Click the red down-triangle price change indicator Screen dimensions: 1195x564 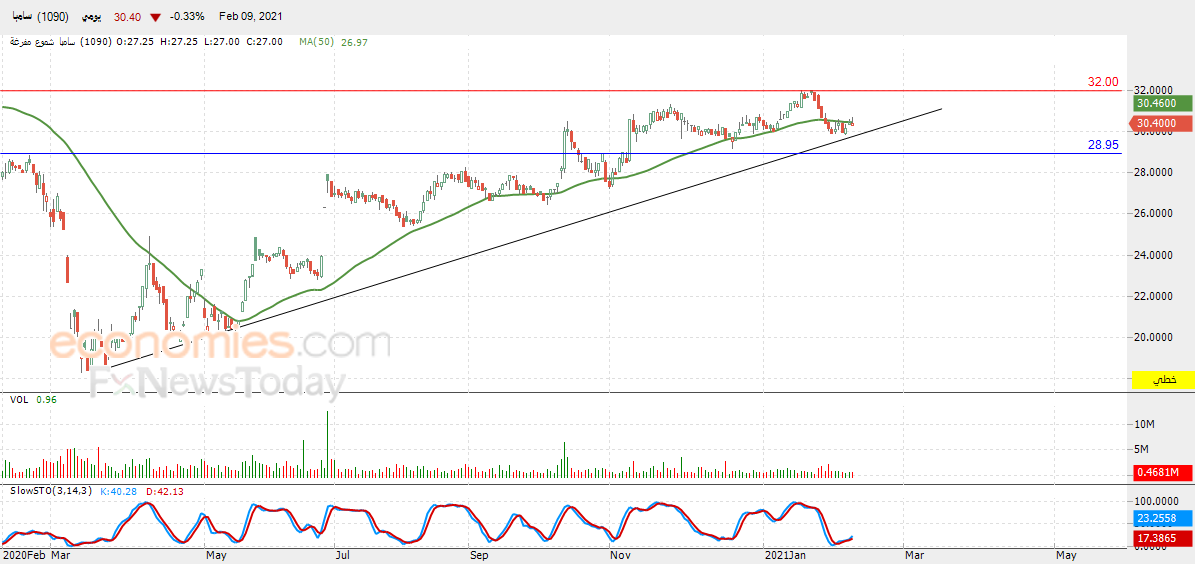(x=155, y=18)
